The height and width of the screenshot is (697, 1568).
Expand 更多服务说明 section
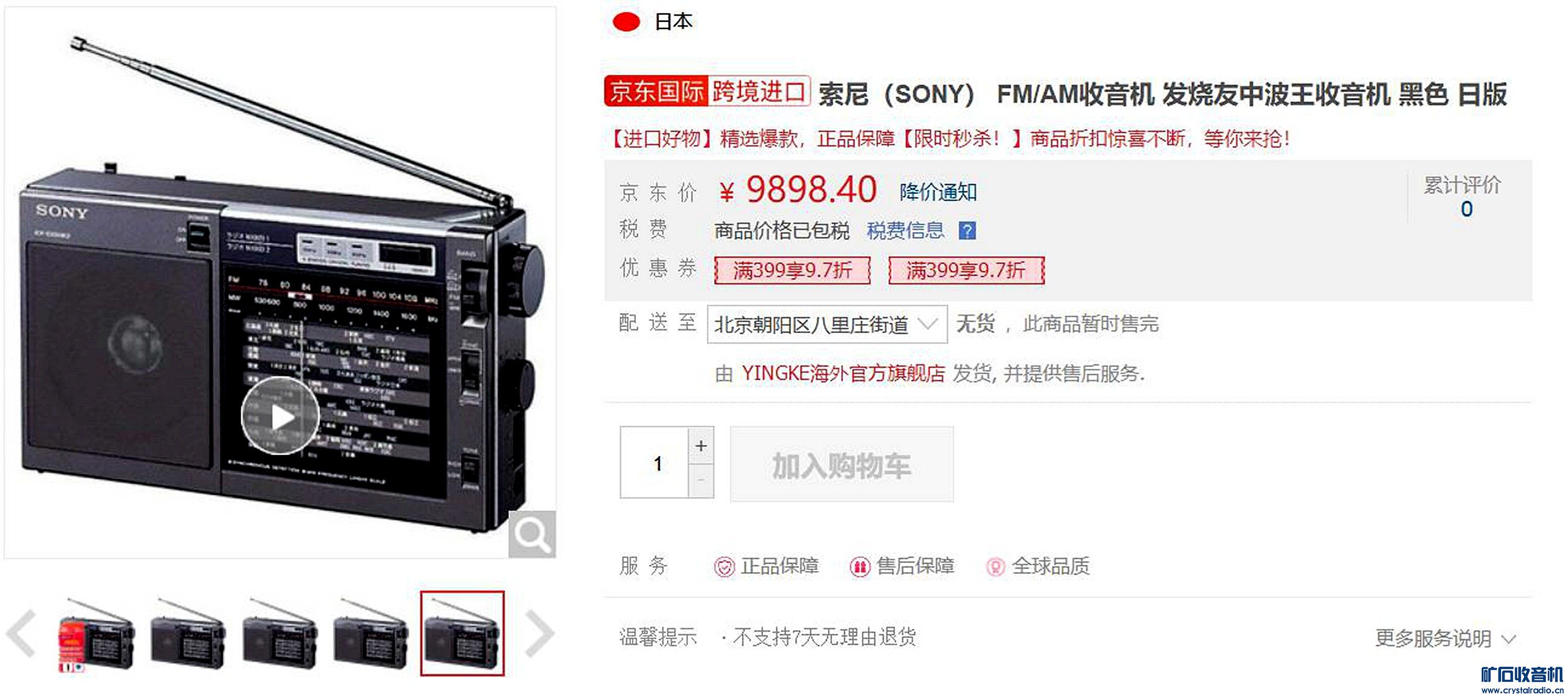pyautogui.click(x=1445, y=638)
